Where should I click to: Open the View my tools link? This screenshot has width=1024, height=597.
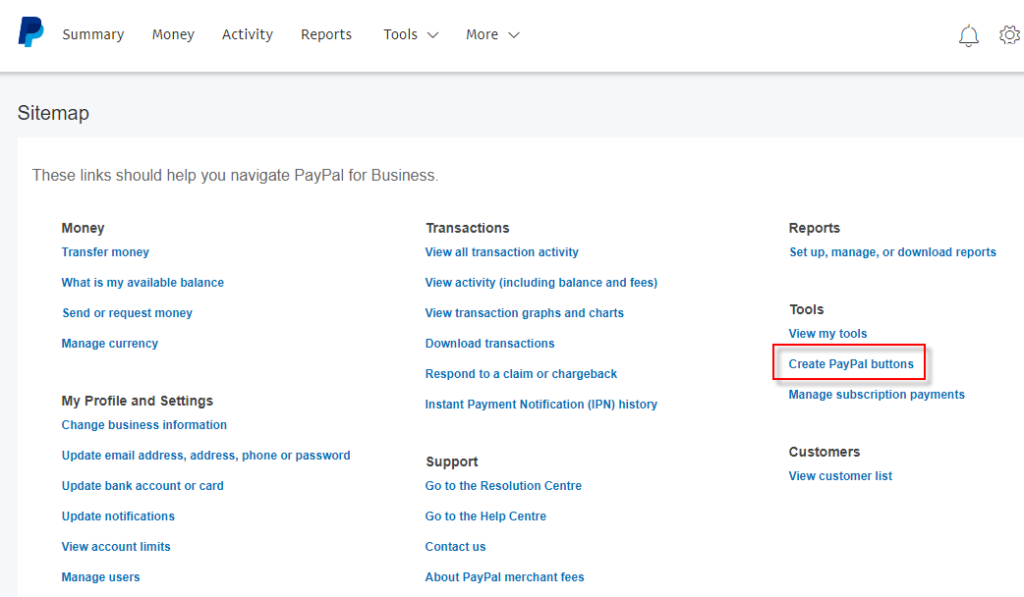pos(827,334)
